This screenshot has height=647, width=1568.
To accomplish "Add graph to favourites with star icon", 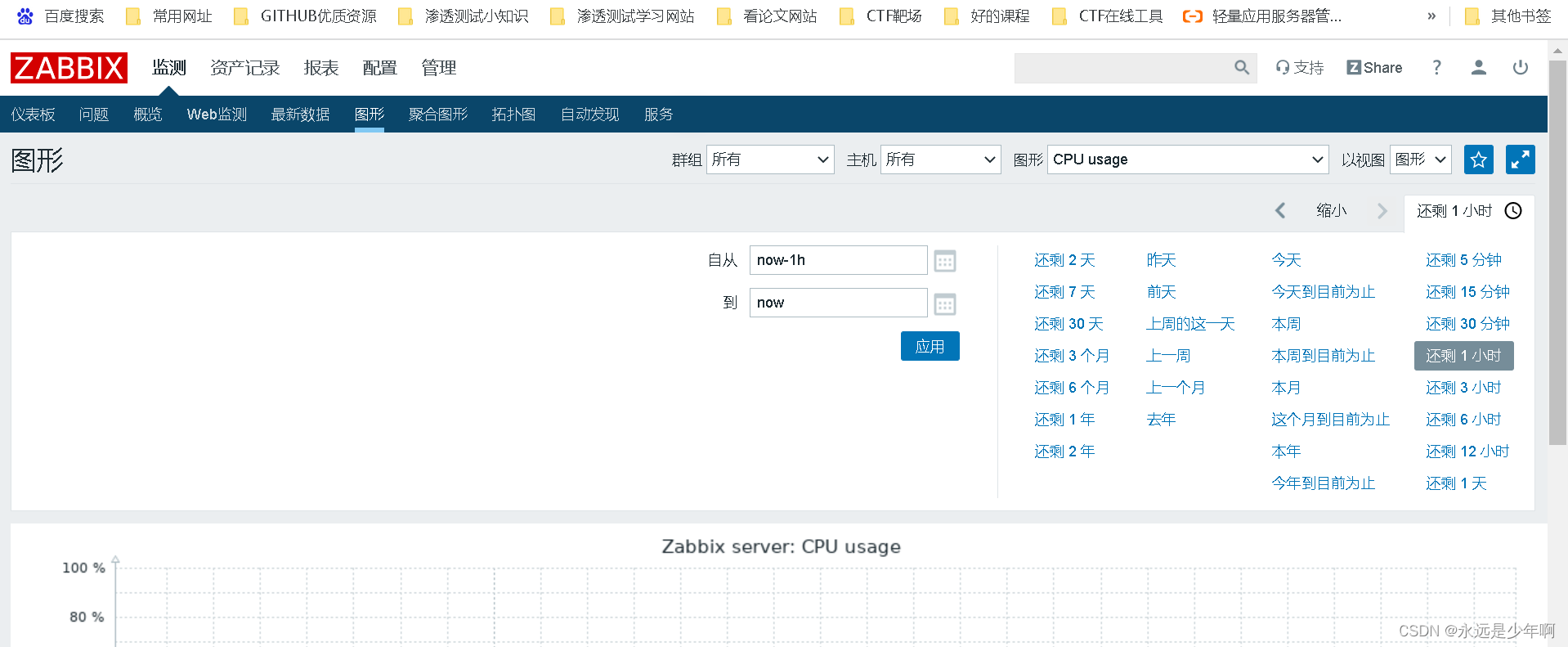I will click(1478, 160).
